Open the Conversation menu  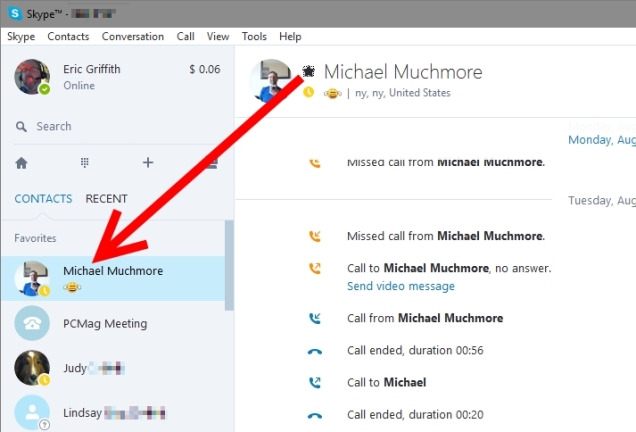tap(133, 37)
